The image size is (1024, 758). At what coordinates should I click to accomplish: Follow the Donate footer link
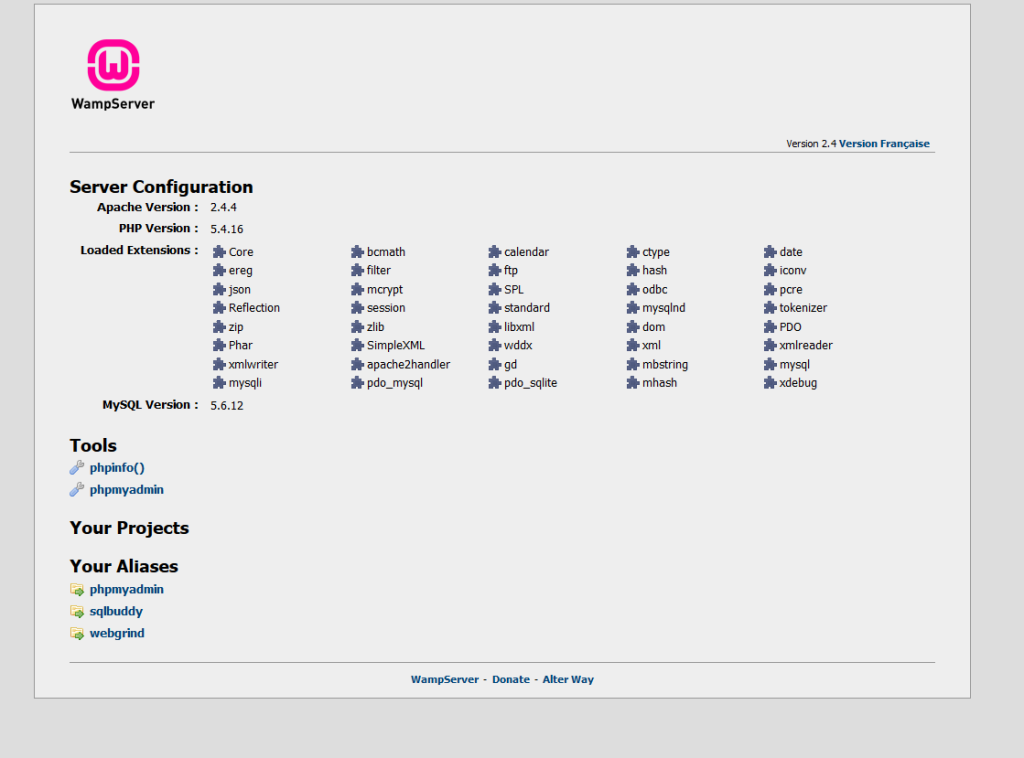tap(511, 680)
